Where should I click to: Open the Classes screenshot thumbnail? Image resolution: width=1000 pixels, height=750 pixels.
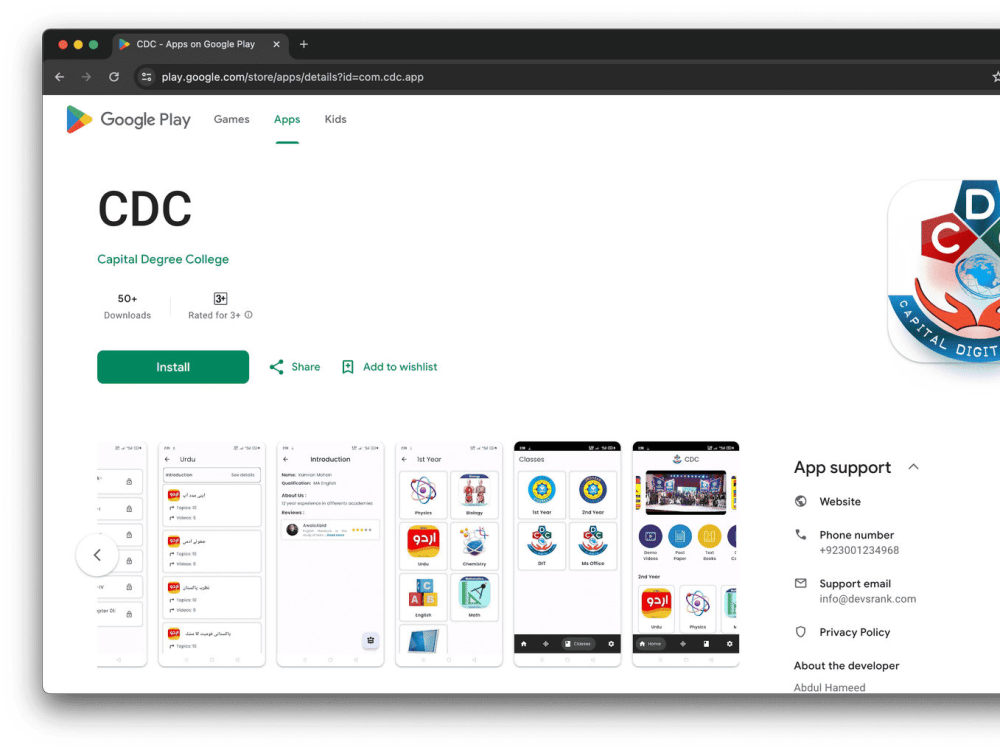pos(567,554)
